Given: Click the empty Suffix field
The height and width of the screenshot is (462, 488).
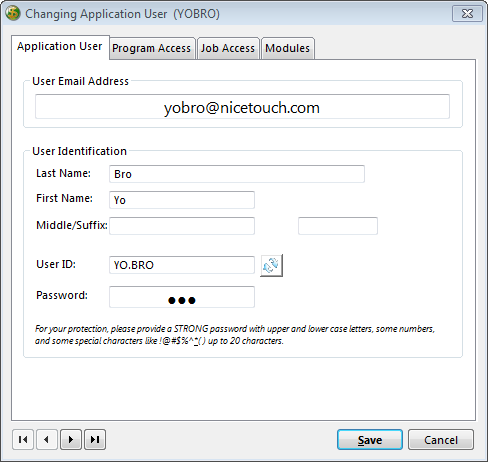Looking at the screenshot, I should point(338,226).
